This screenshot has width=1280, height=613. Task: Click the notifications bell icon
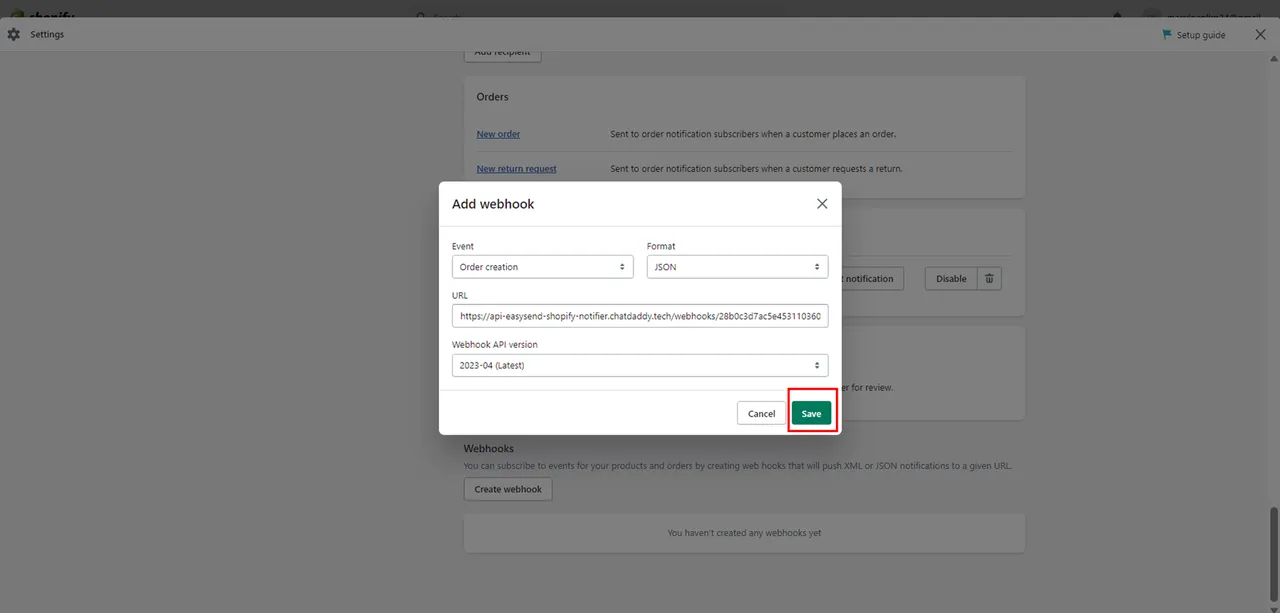(x=1117, y=15)
